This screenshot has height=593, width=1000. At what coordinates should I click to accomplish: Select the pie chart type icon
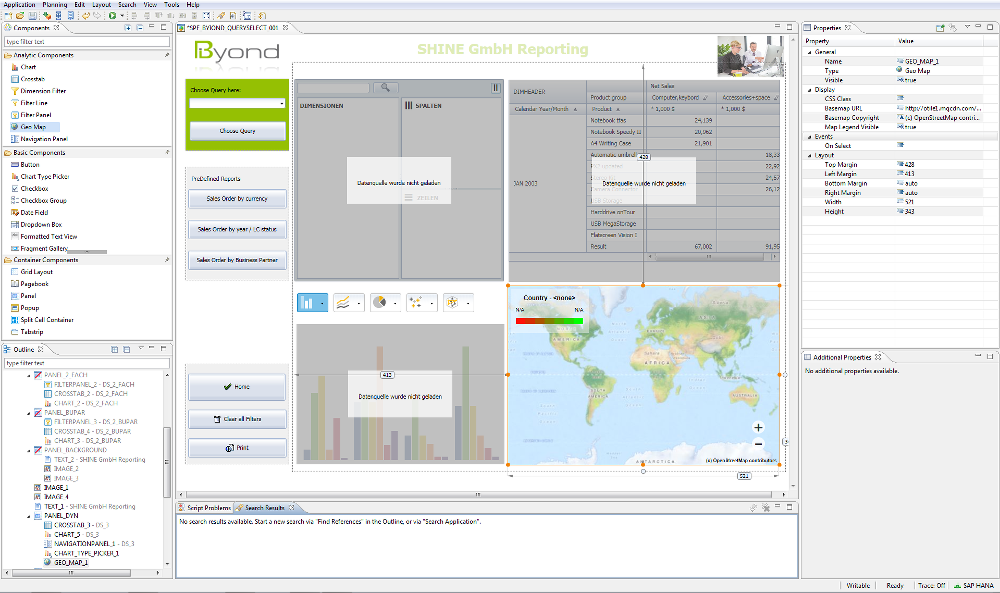(380, 302)
